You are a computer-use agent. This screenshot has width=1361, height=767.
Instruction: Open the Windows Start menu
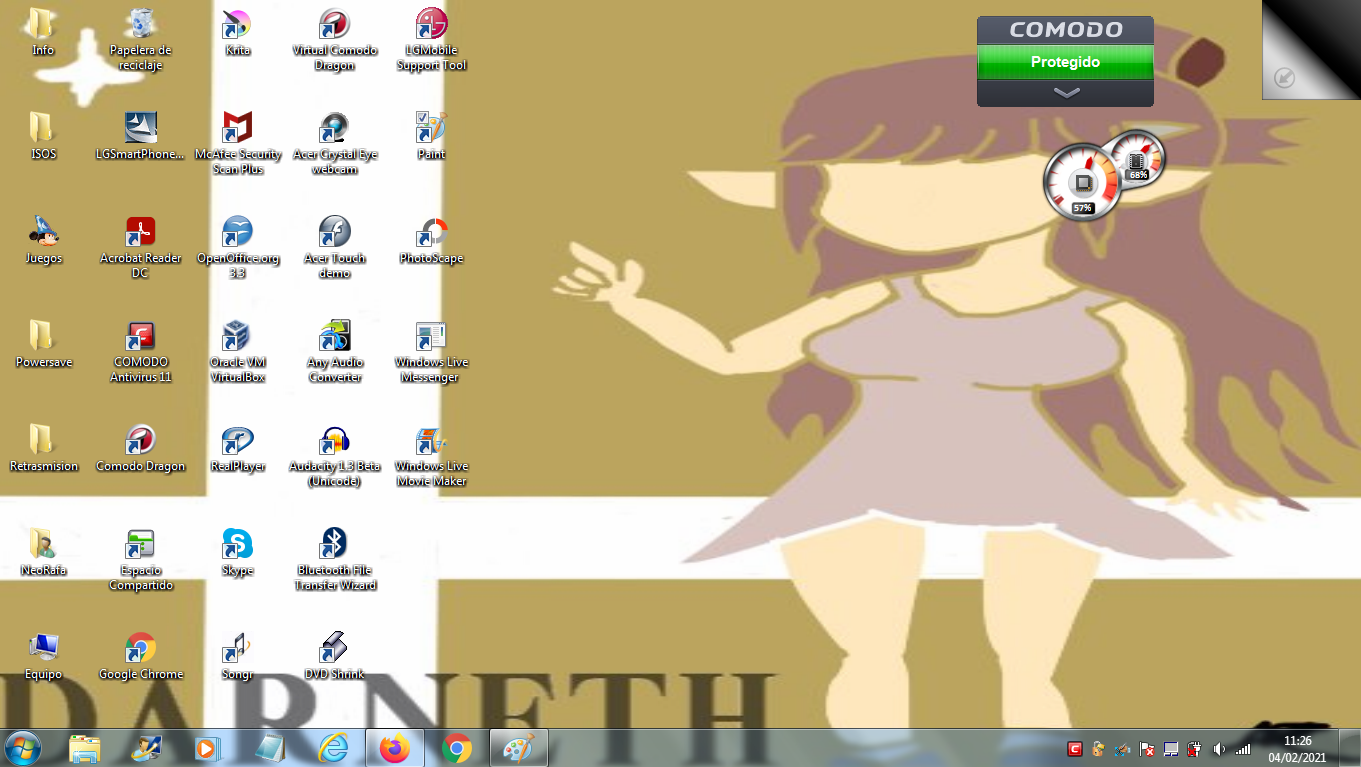click(23, 748)
